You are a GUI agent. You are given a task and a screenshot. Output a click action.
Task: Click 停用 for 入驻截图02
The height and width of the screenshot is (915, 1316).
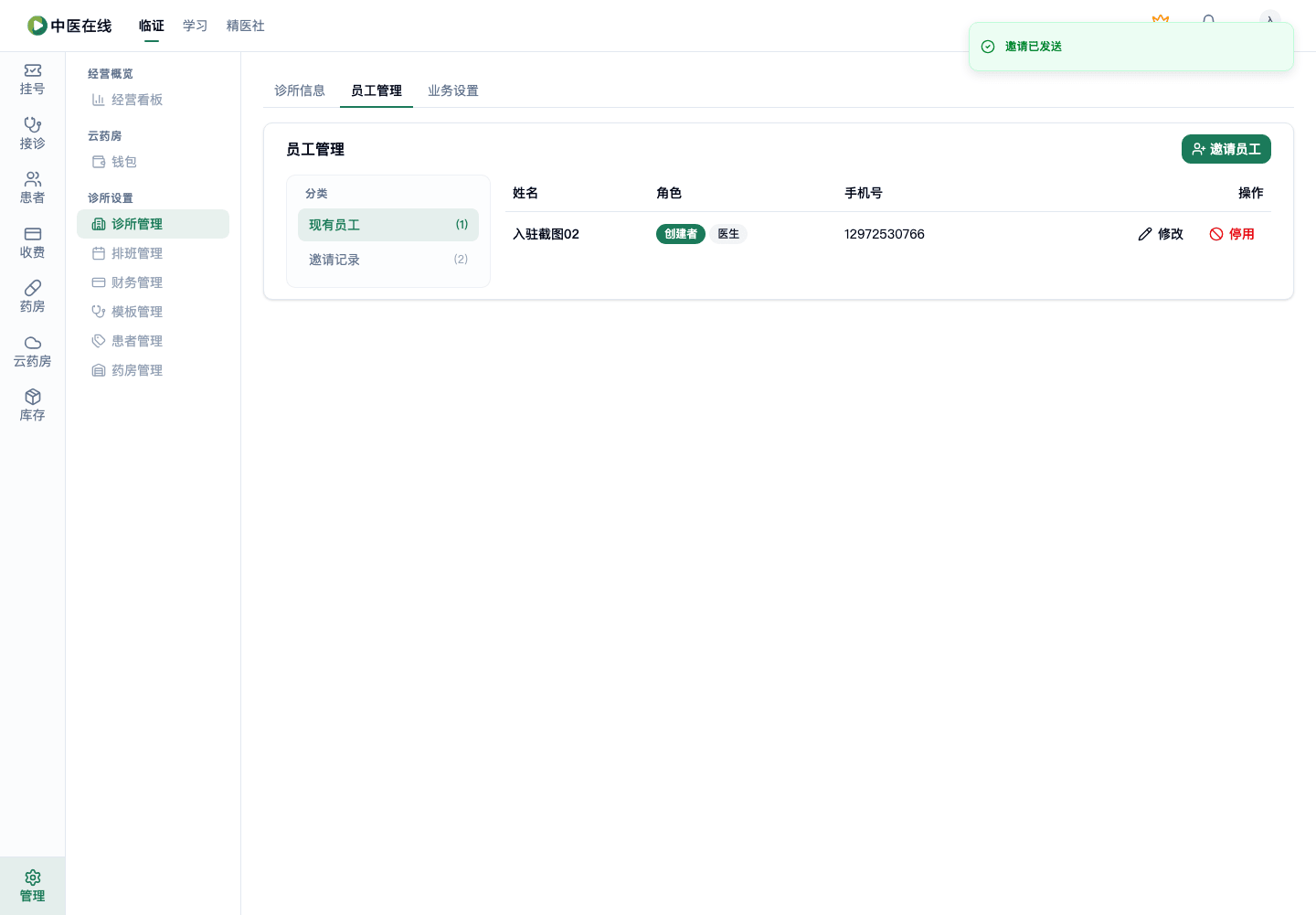tap(1232, 234)
